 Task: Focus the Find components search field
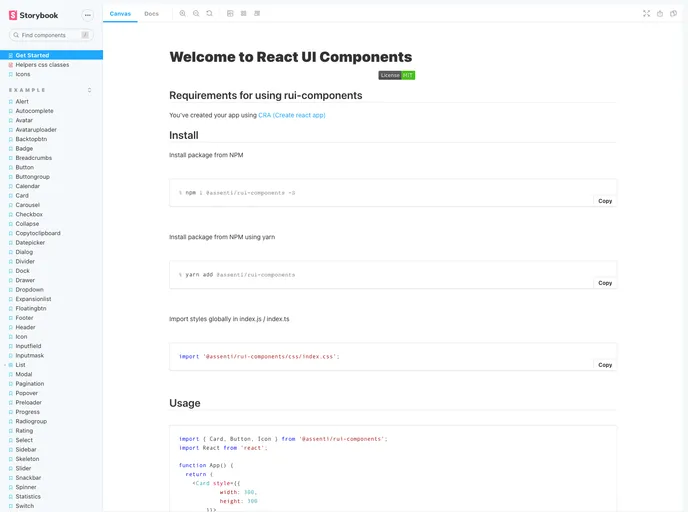pyautogui.click(x=51, y=35)
